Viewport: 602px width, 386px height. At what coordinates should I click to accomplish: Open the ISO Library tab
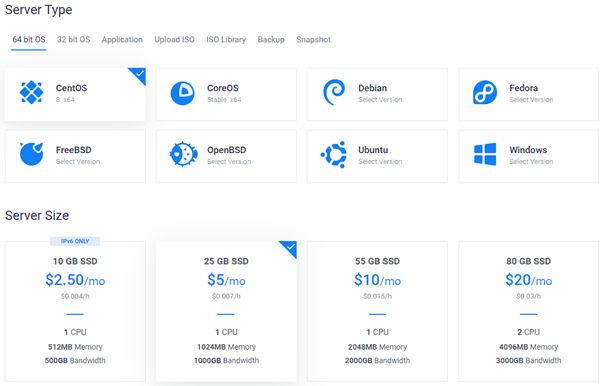click(x=226, y=40)
